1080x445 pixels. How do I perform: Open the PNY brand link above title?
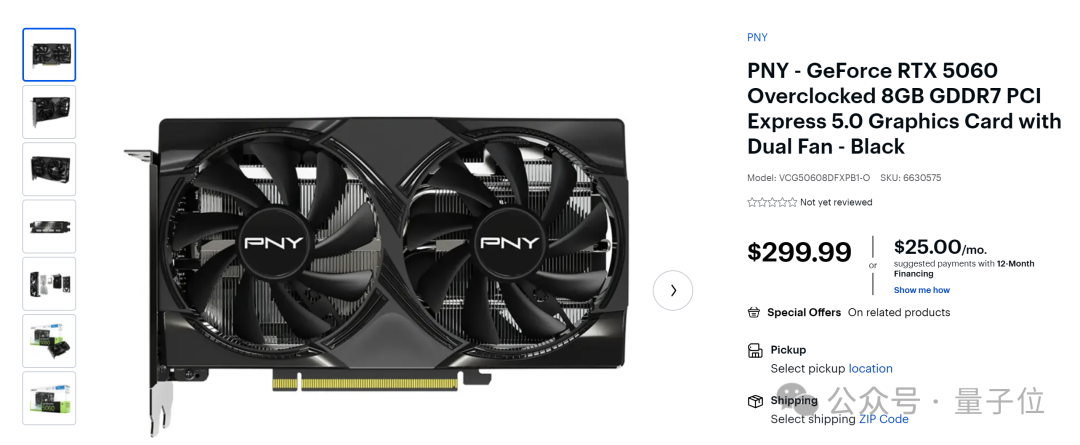click(x=757, y=38)
